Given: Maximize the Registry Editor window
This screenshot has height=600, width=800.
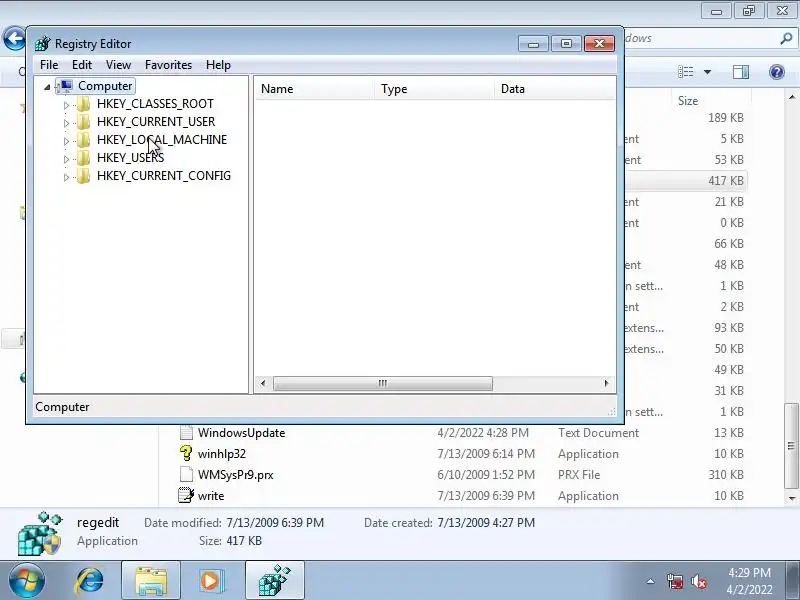Looking at the screenshot, I should point(566,44).
